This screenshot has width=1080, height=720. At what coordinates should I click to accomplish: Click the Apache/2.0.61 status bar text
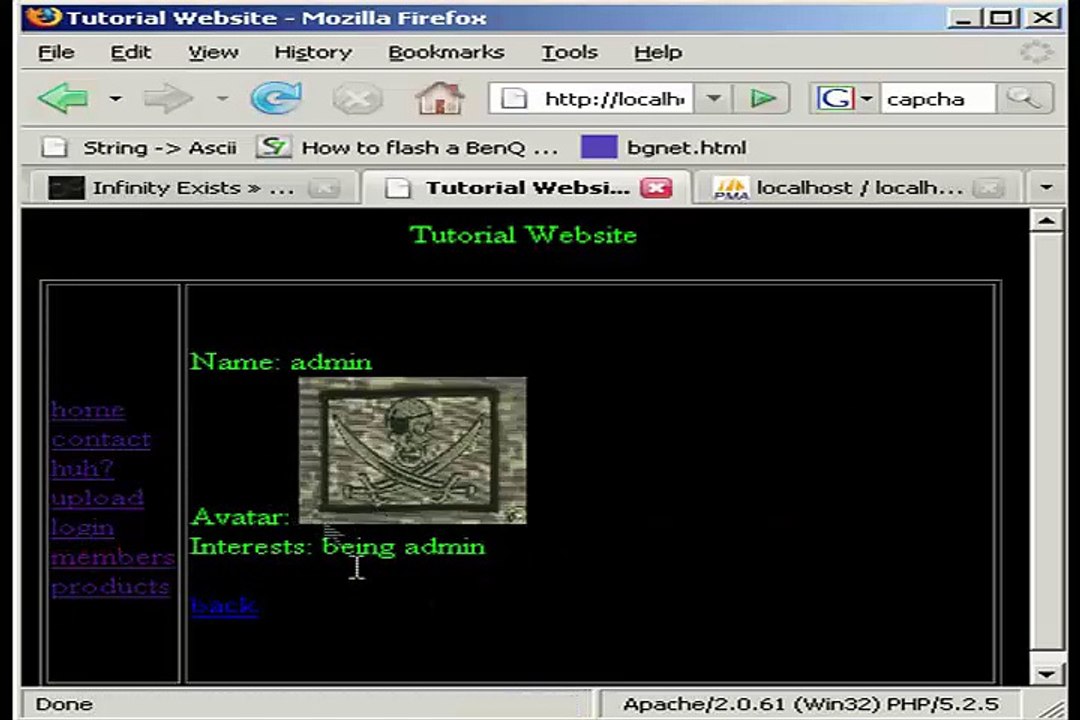811,704
